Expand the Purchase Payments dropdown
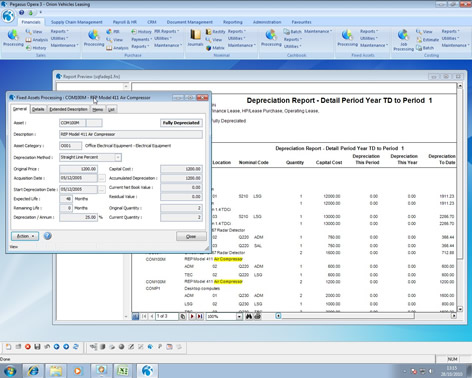The height and width of the screenshot is (378, 472). (x=141, y=39)
